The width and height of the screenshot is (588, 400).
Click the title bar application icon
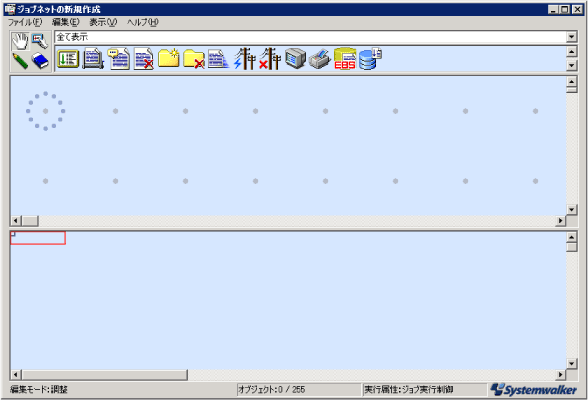click(9, 9)
